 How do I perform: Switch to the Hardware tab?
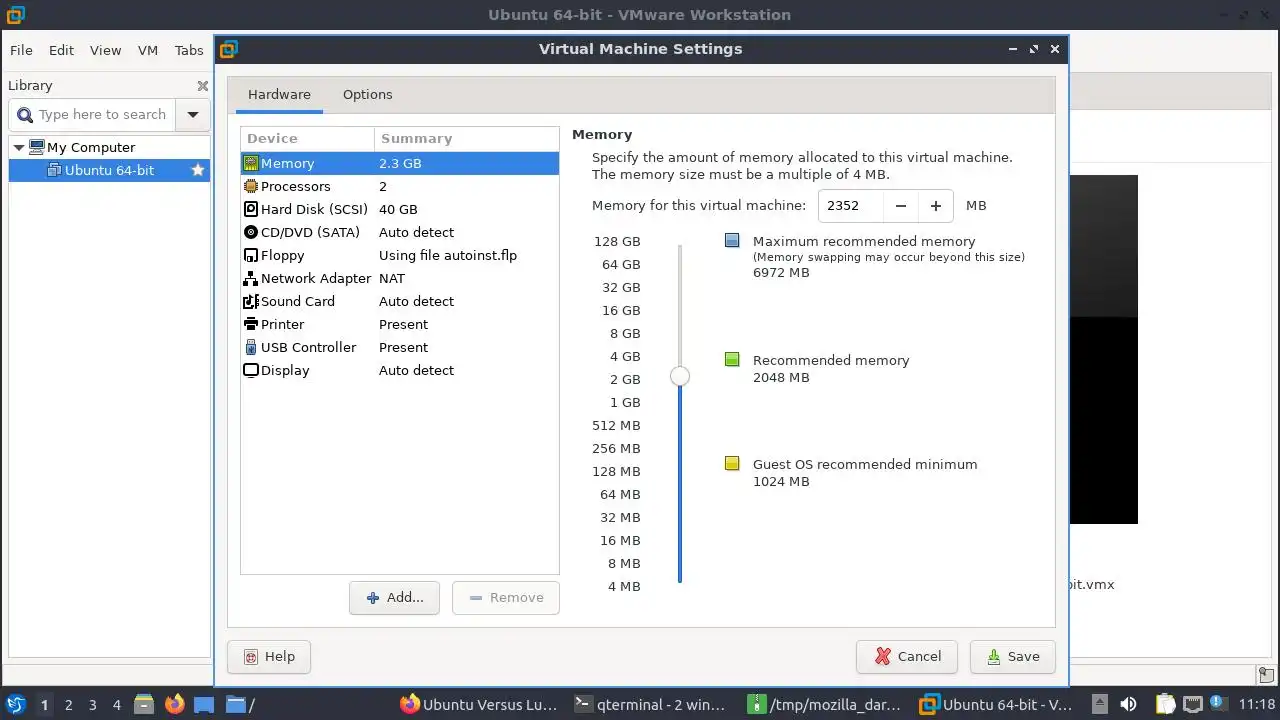279,94
